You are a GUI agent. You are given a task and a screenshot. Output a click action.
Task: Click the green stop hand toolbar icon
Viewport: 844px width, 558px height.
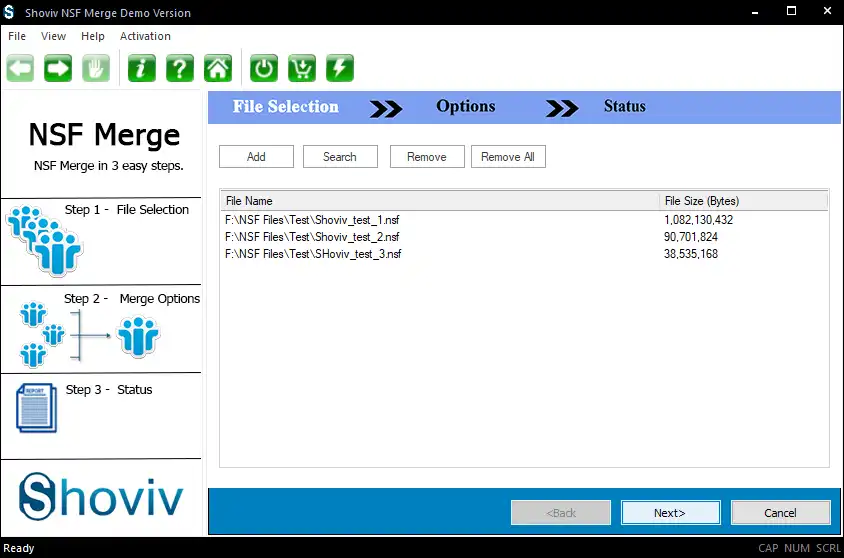[x=96, y=68]
